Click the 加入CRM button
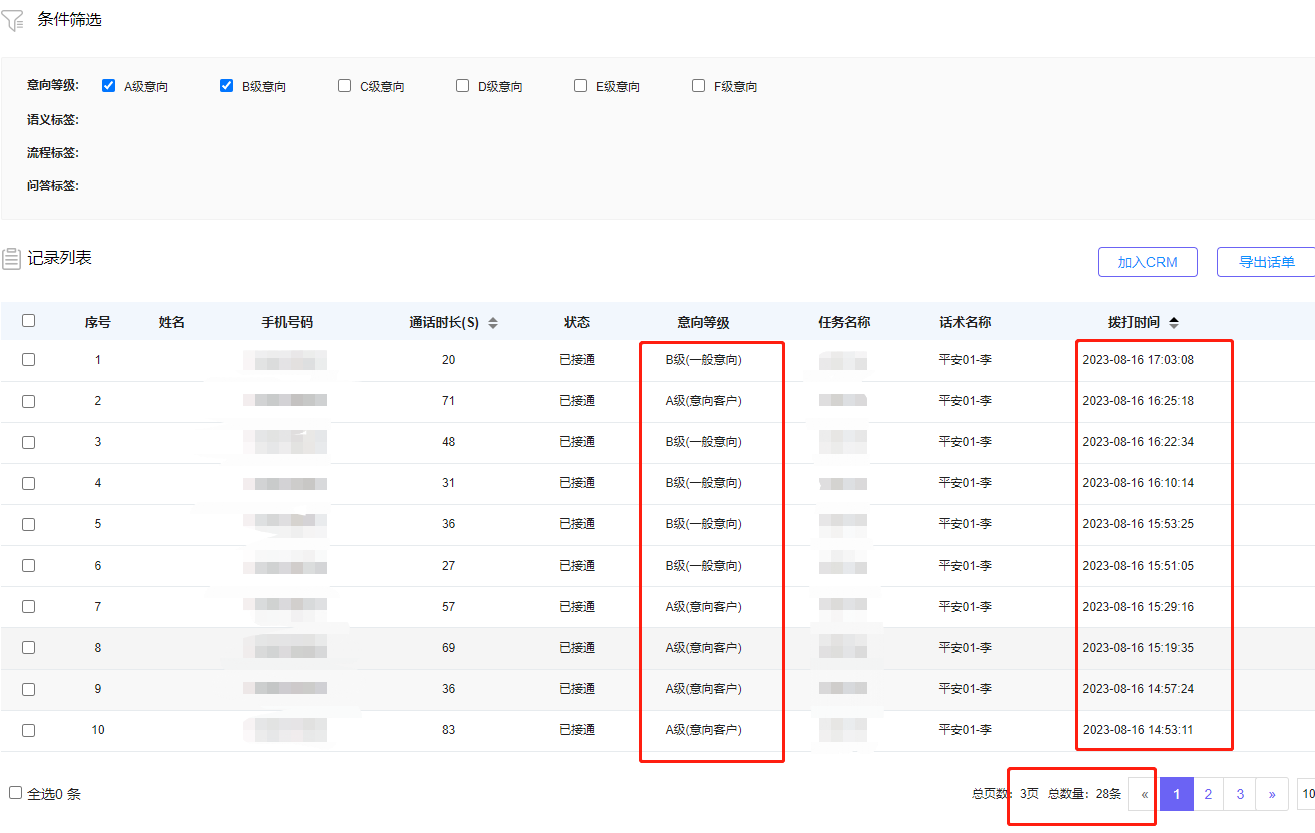 [x=1147, y=262]
